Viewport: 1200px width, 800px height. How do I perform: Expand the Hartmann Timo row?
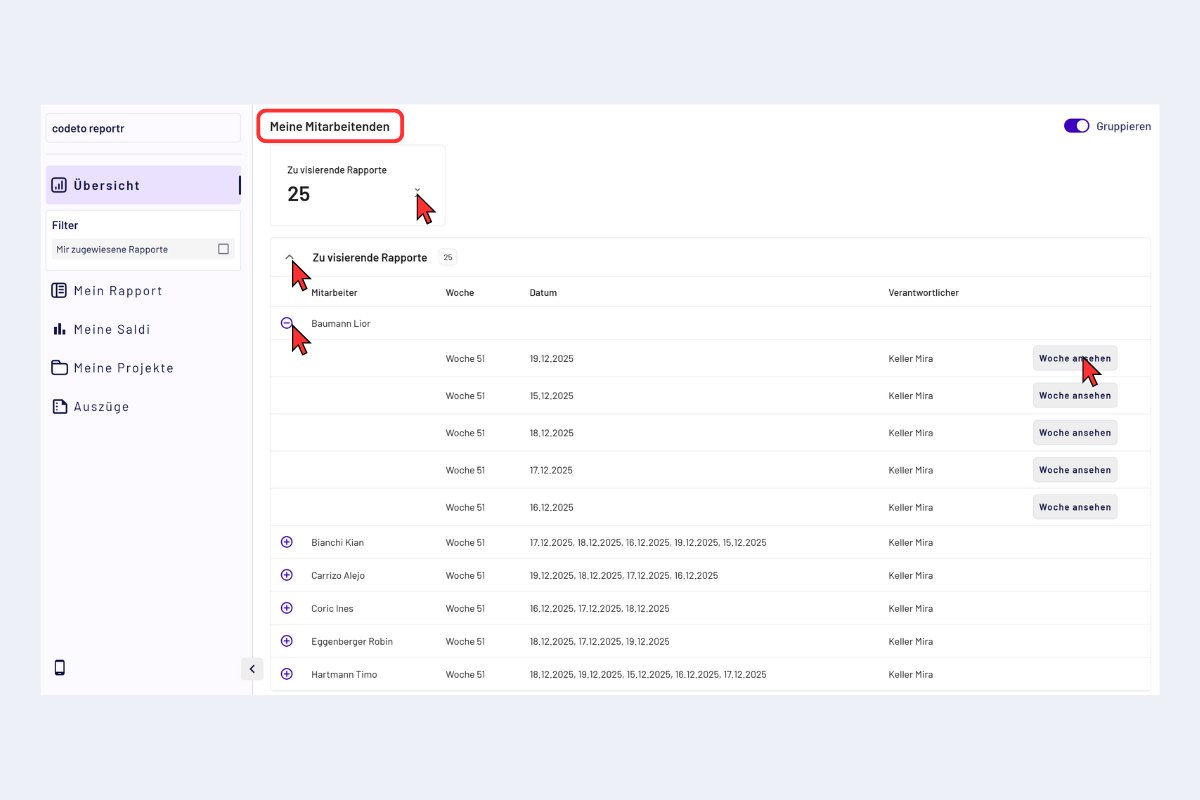286,674
